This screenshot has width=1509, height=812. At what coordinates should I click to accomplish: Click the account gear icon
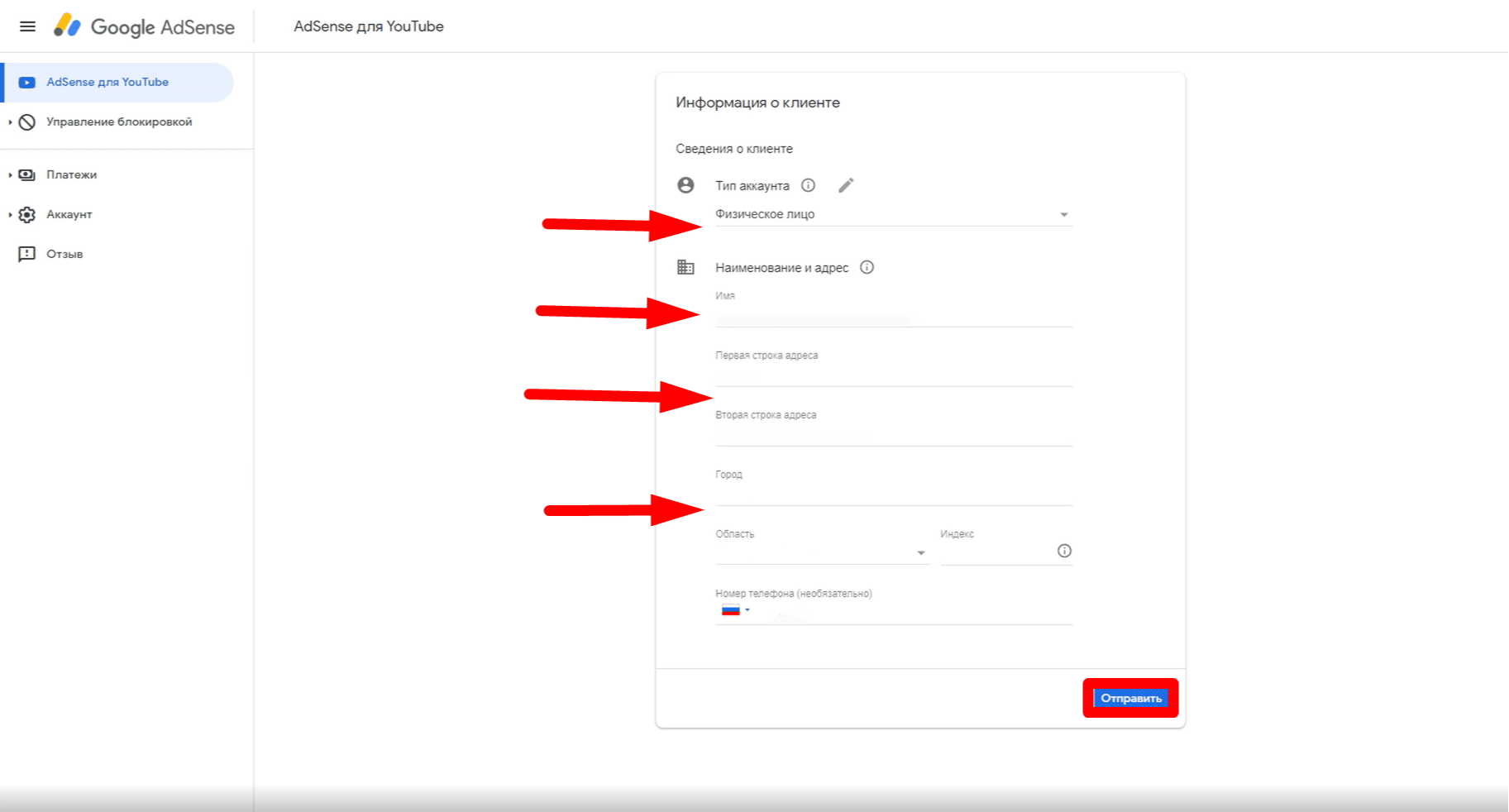(x=27, y=214)
